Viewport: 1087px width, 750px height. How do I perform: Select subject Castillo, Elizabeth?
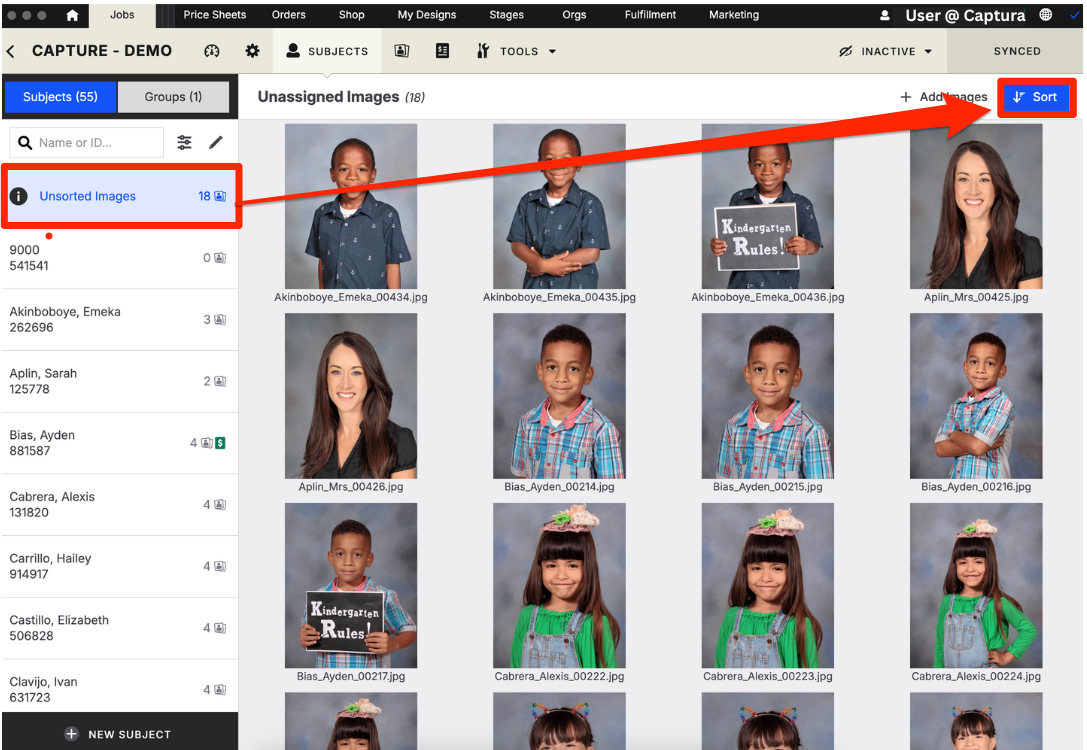[119, 628]
